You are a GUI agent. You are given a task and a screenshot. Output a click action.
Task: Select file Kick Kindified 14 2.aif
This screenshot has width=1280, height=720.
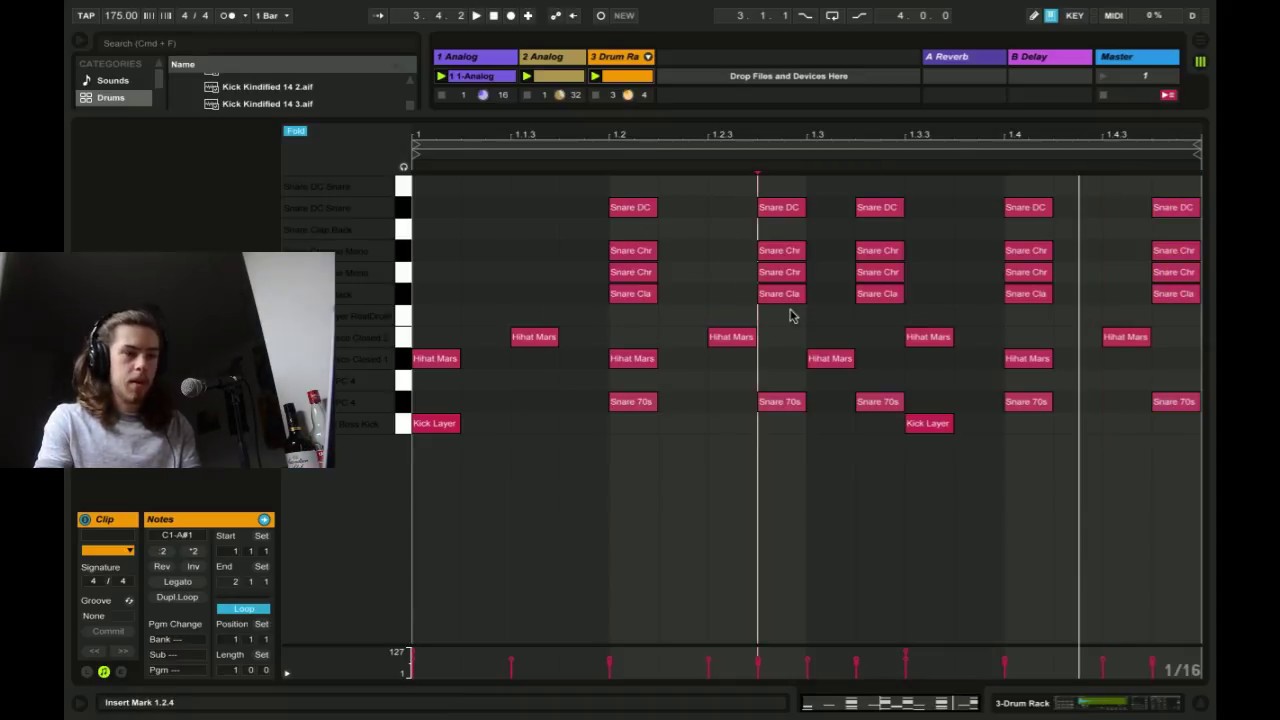point(267,87)
